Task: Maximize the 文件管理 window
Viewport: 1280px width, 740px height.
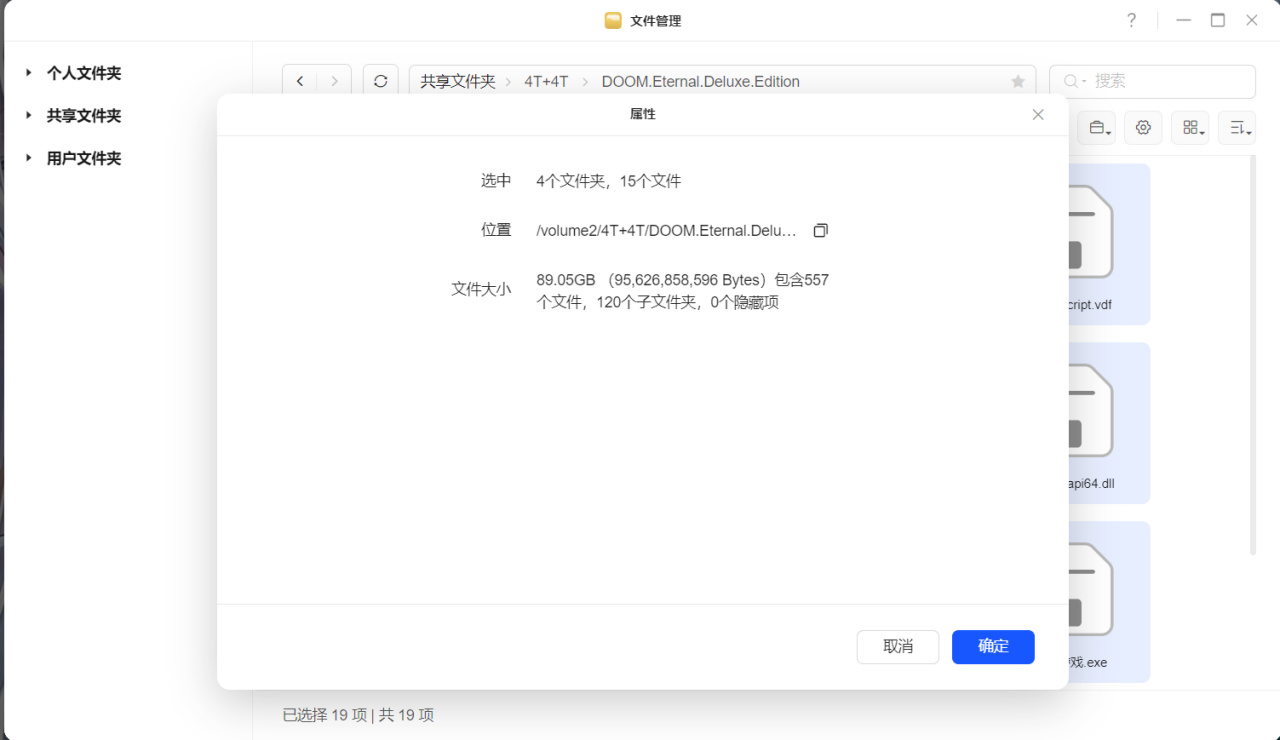Action: pyautogui.click(x=1218, y=20)
